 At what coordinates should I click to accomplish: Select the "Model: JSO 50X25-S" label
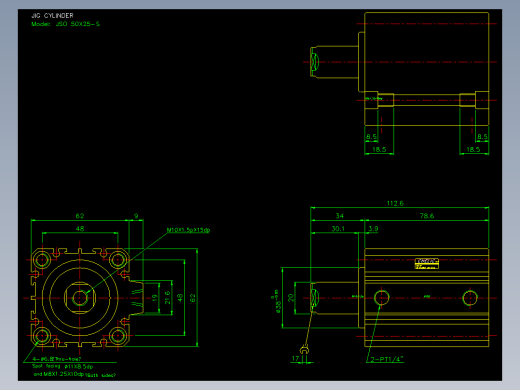(x=65, y=24)
